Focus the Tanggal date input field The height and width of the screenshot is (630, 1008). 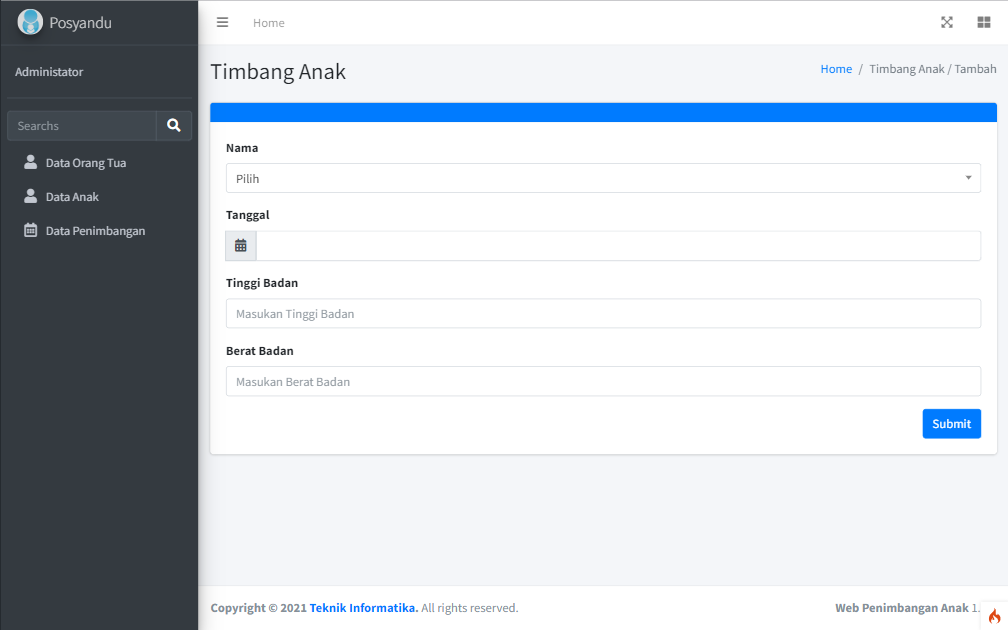(618, 246)
